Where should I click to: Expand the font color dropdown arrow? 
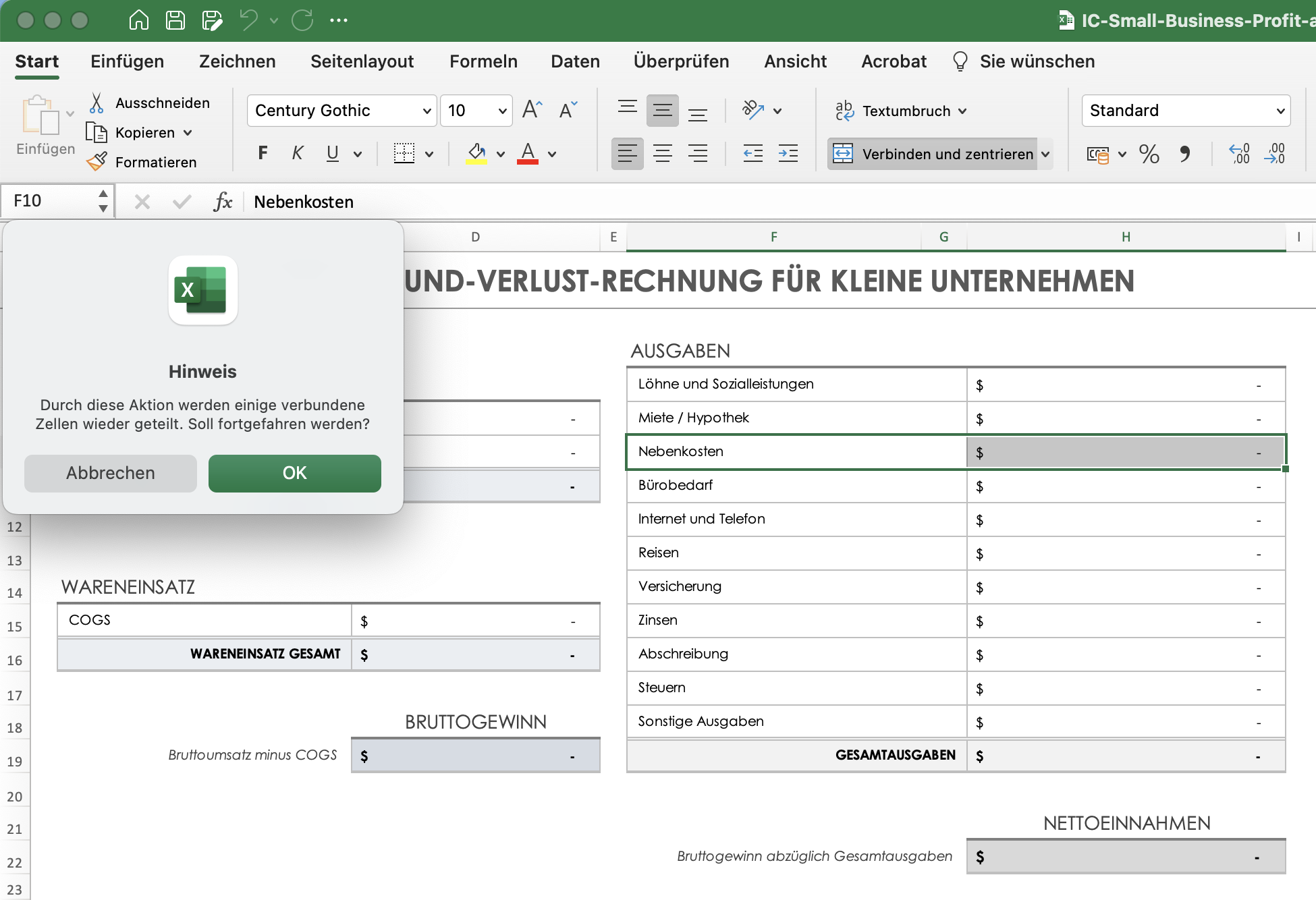coord(552,154)
